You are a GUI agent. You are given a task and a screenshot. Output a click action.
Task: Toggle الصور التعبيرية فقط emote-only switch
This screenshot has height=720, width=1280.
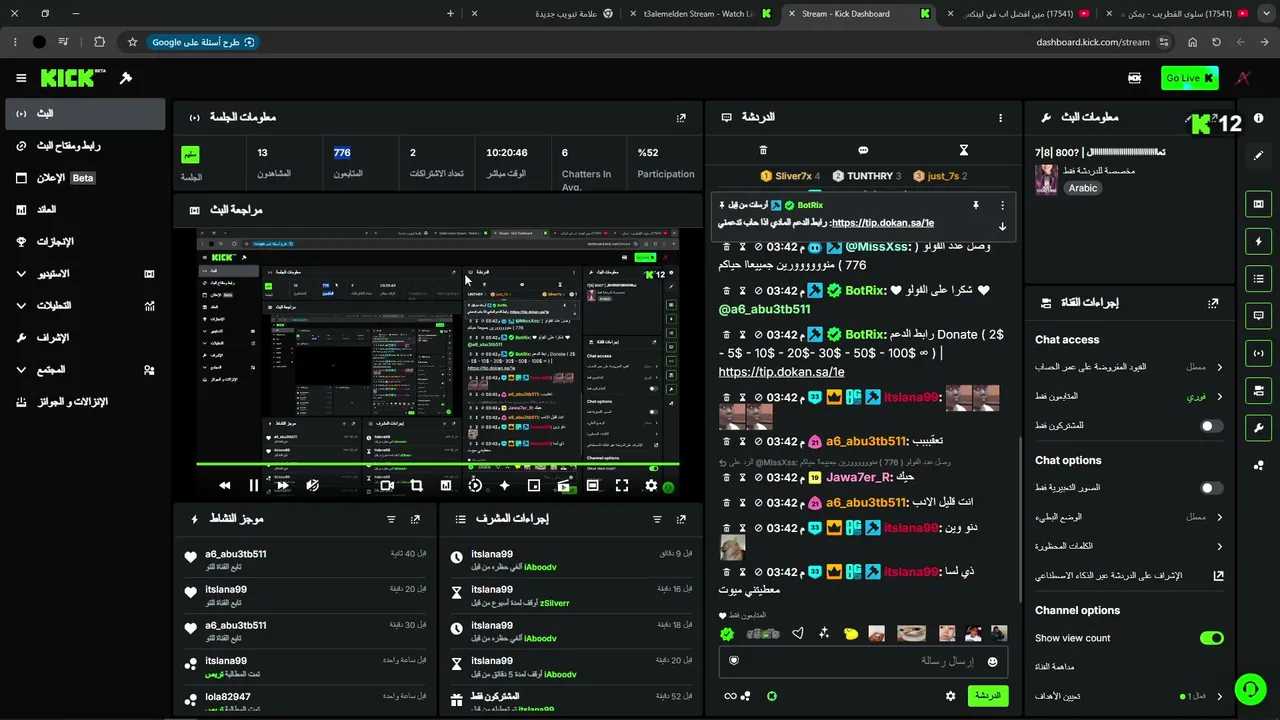[x=1211, y=488]
